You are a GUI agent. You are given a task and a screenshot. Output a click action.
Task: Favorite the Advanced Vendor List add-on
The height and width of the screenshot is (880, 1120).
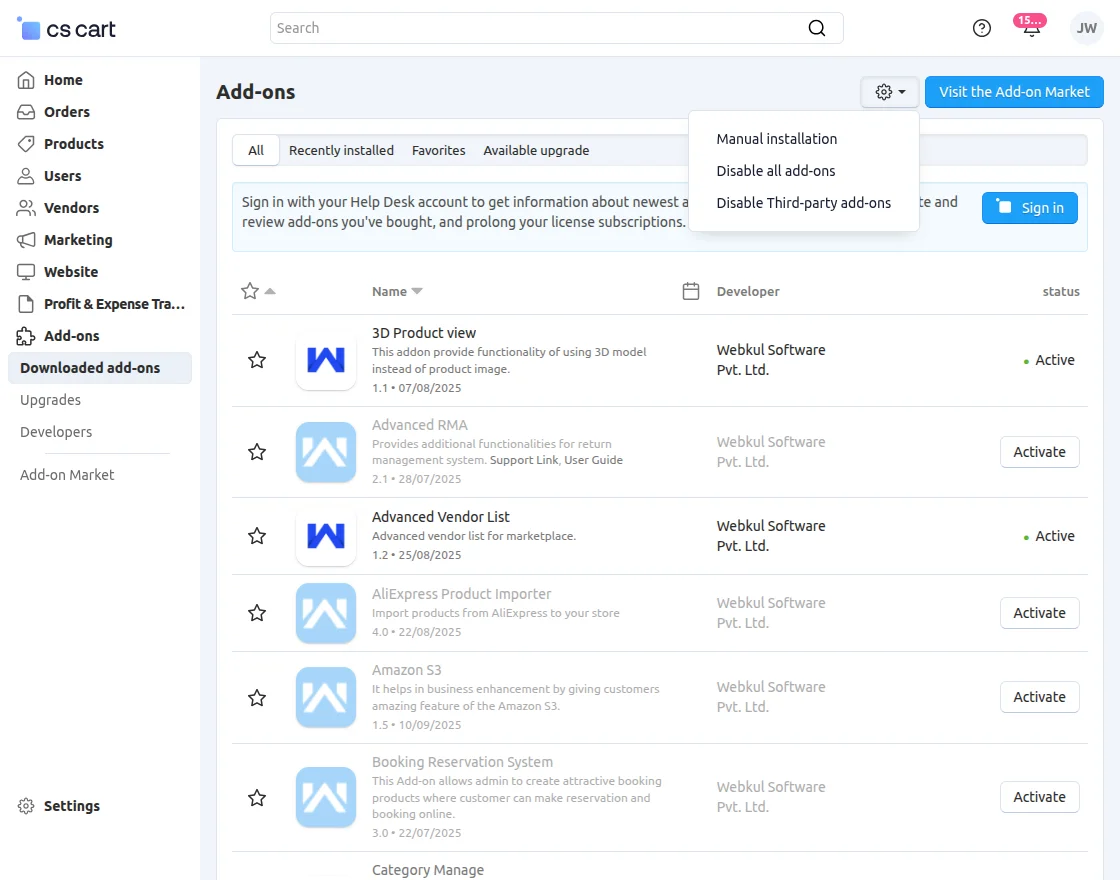coord(257,536)
